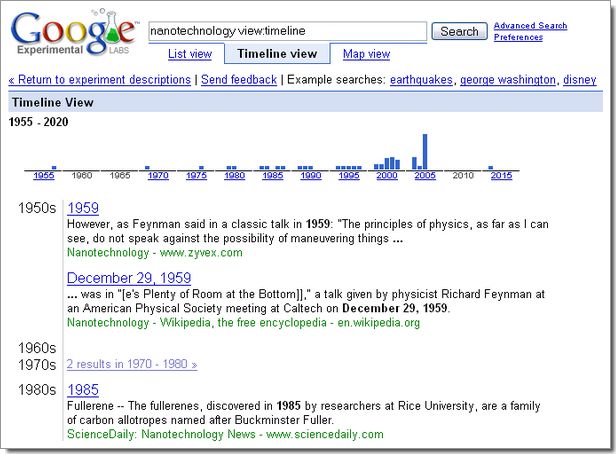Click the tallest bar in the histogram
Image resolution: width=616 pixels, height=454 pixels.
pos(425,152)
